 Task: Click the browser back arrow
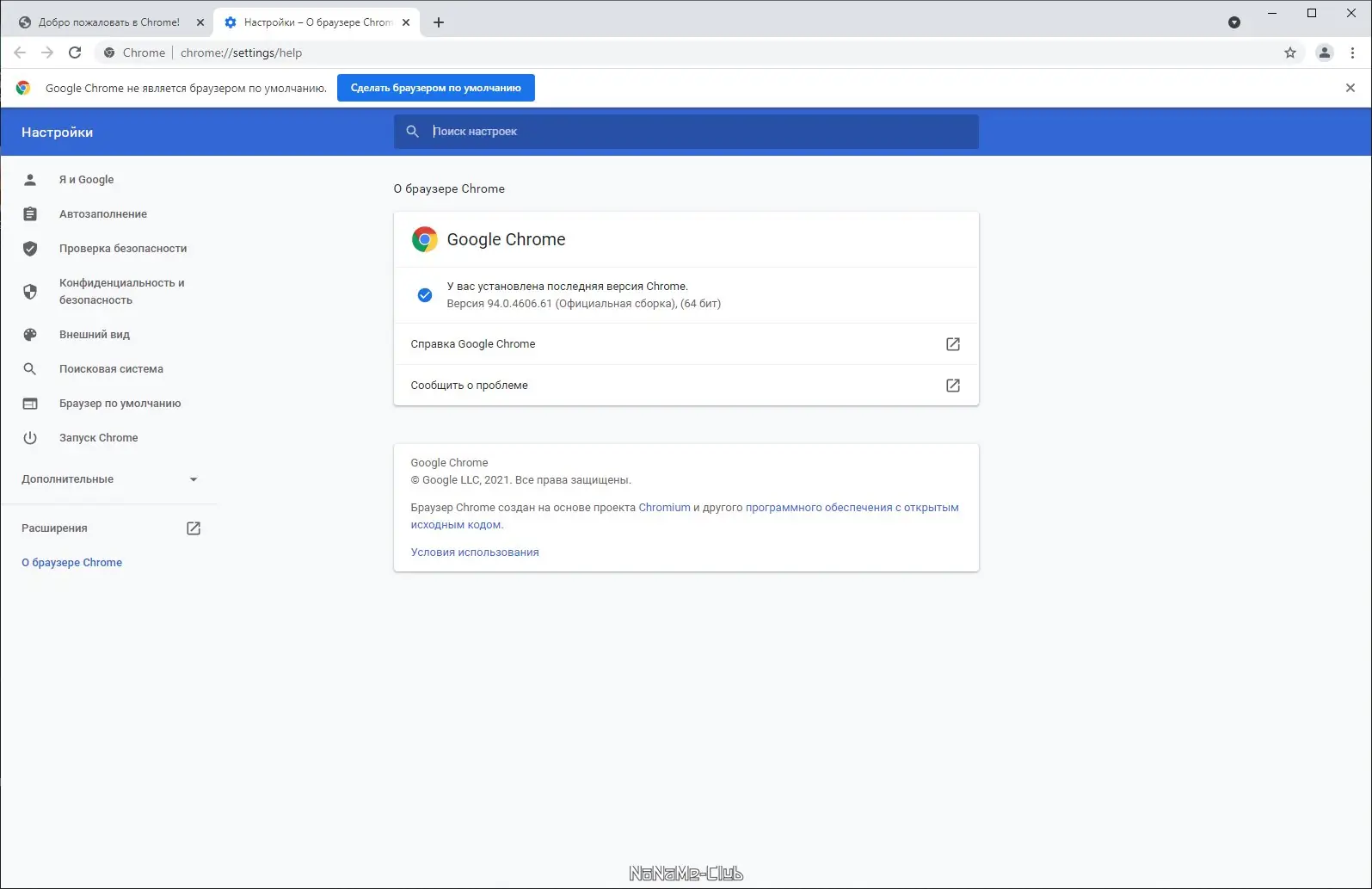click(x=20, y=52)
